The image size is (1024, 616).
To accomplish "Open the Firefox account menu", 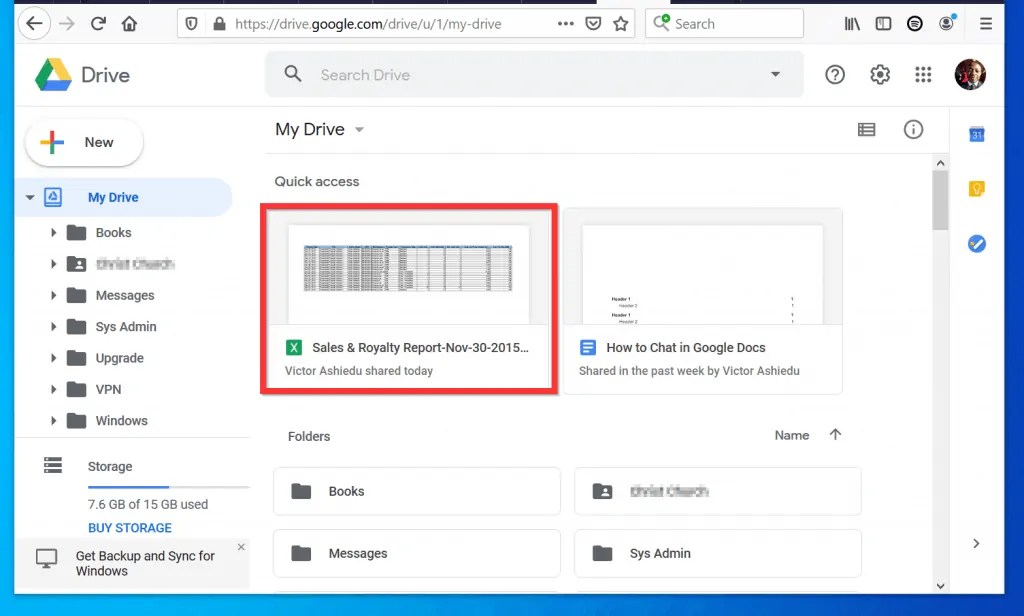I will 946,22.
